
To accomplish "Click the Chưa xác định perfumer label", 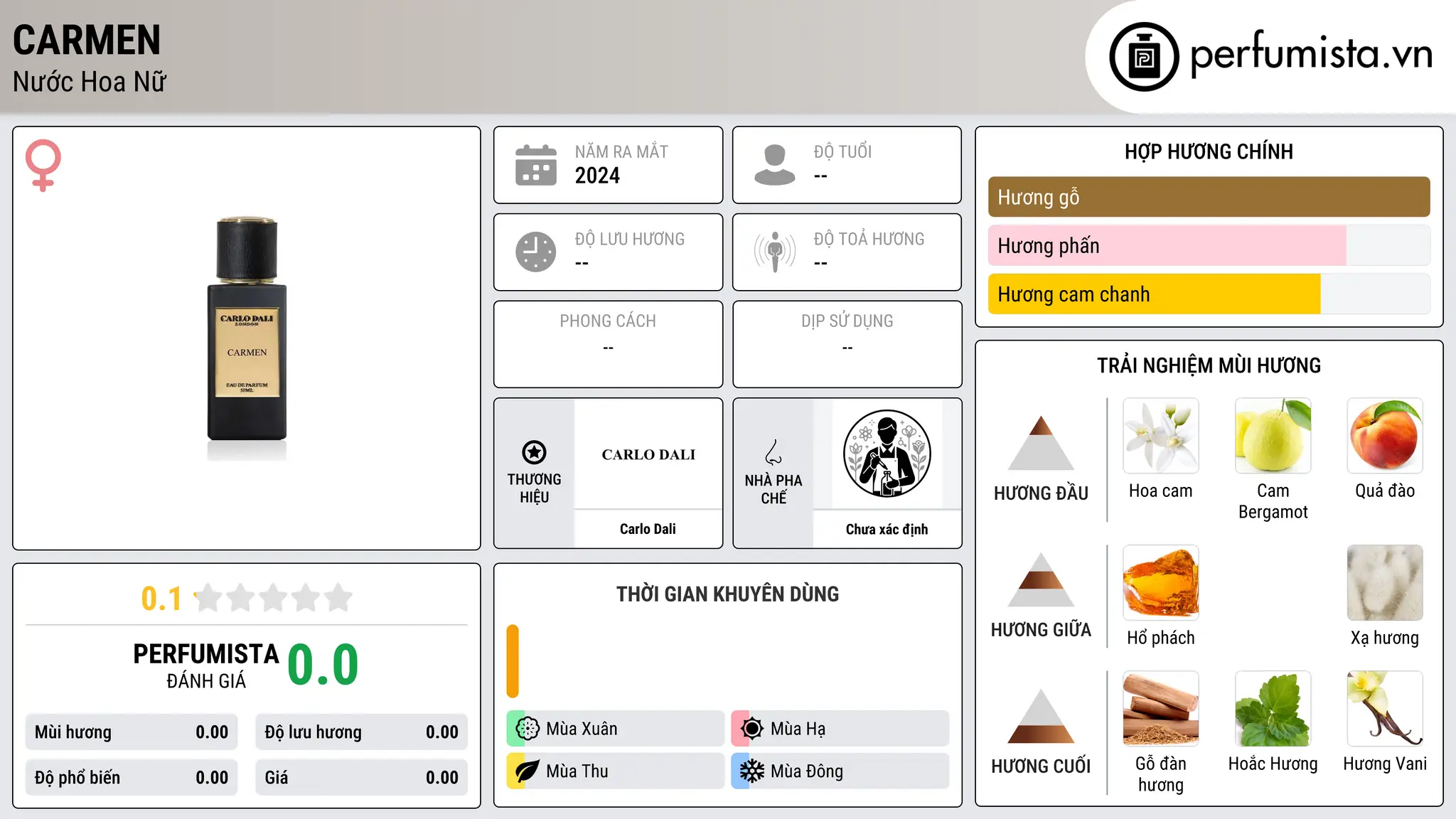I will [887, 529].
